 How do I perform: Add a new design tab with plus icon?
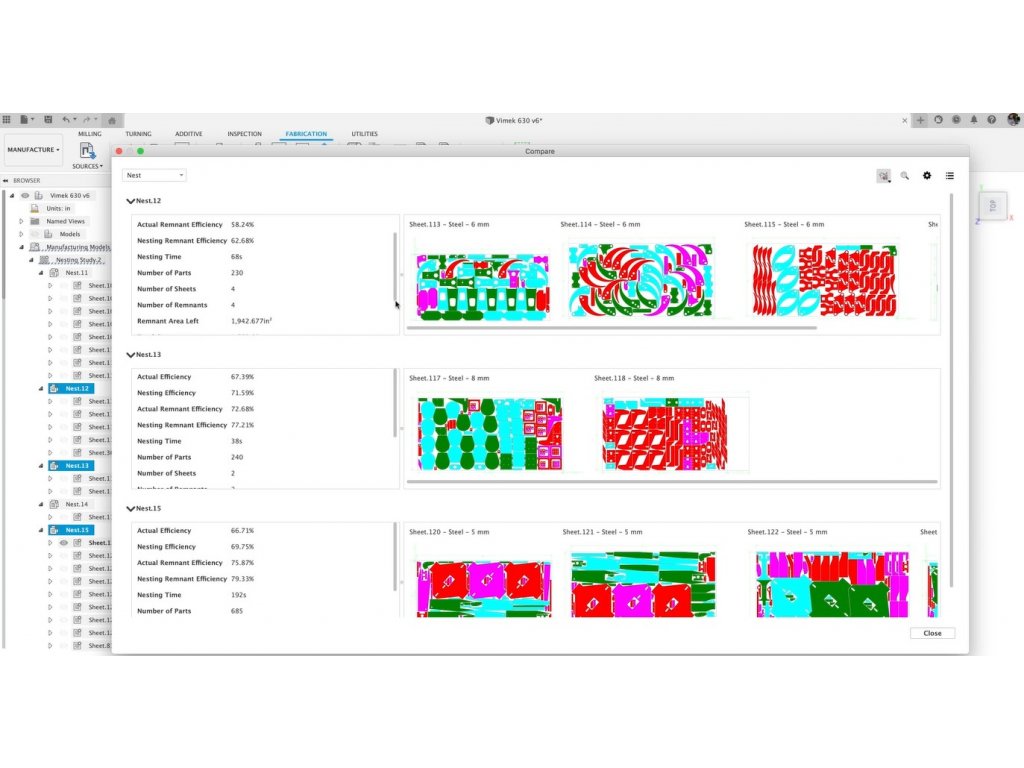pyautogui.click(x=920, y=120)
